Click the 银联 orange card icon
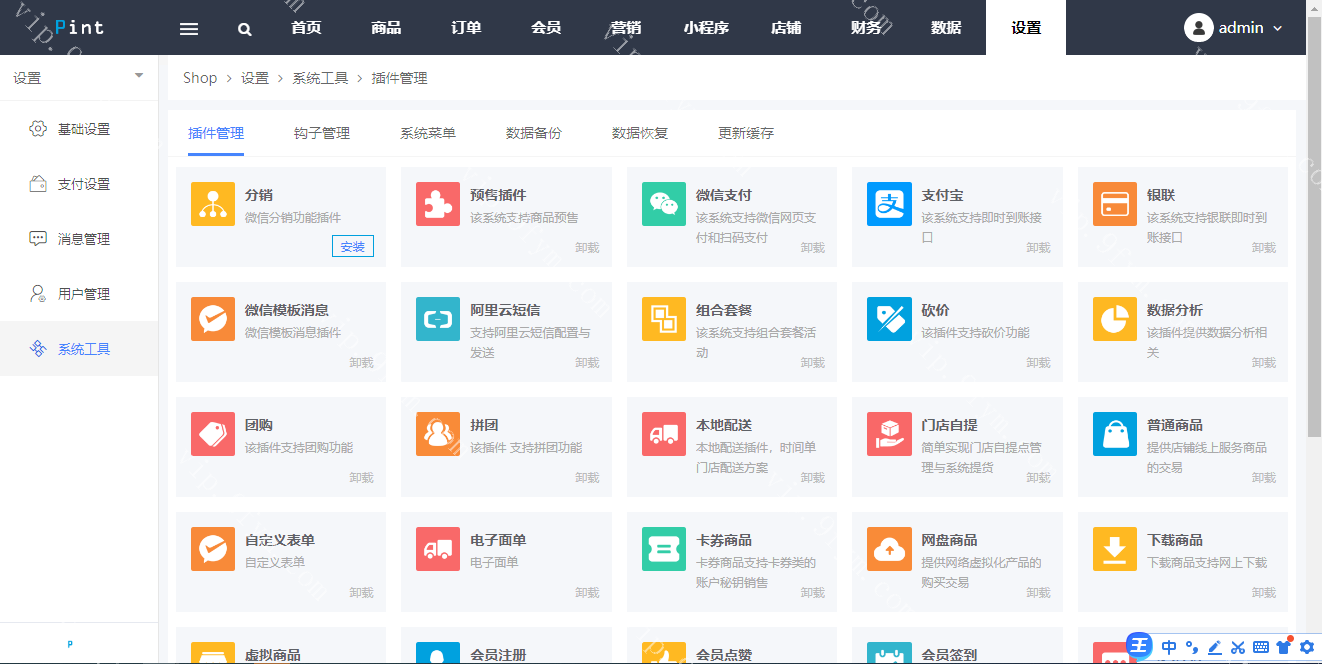Viewport: 1322px width, 664px height. [x=1114, y=204]
